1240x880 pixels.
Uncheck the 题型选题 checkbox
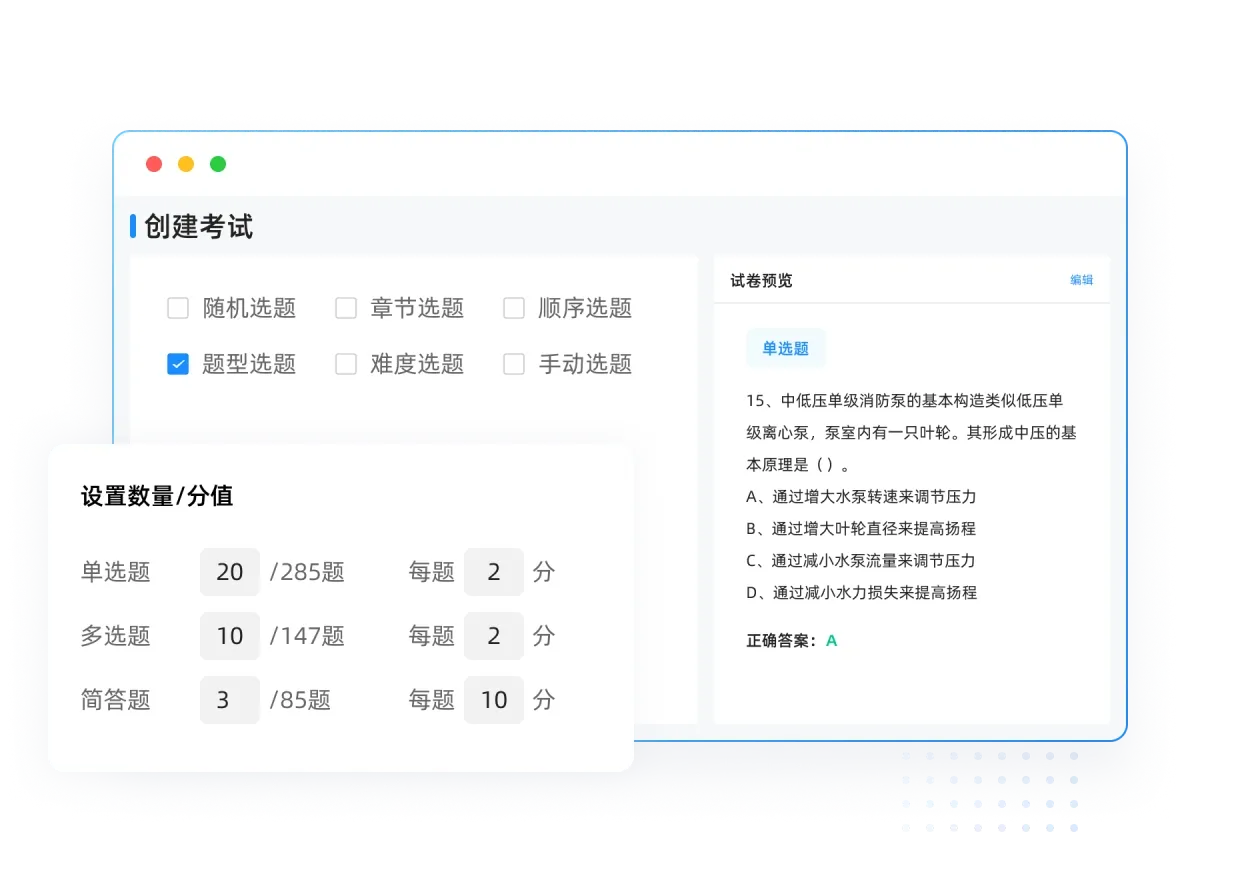point(178,364)
